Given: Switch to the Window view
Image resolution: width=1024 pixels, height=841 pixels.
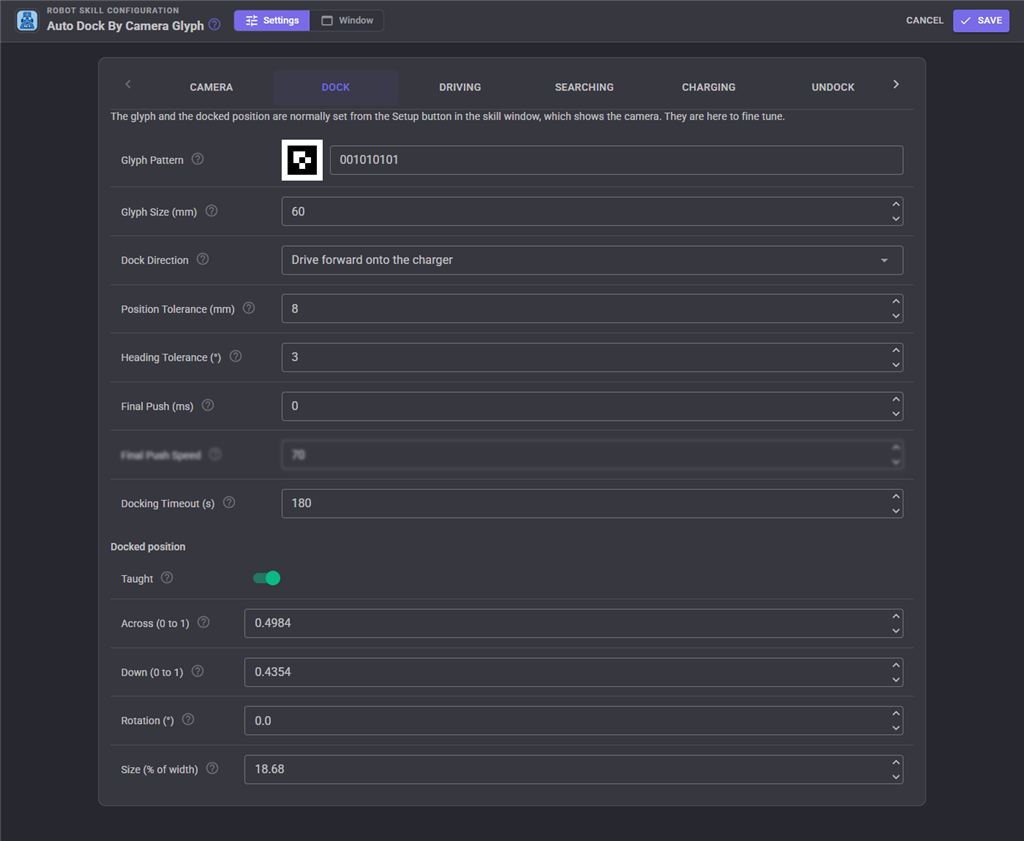Looking at the screenshot, I should [x=347, y=21].
